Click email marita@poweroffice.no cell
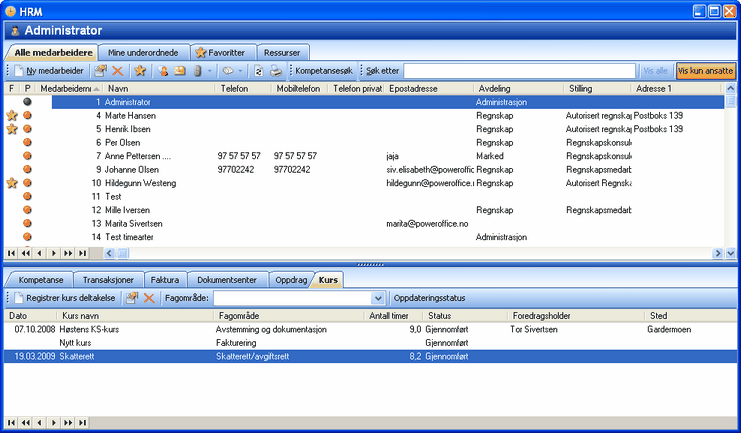Viewport: 741px width, 433px height. [427, 224]
